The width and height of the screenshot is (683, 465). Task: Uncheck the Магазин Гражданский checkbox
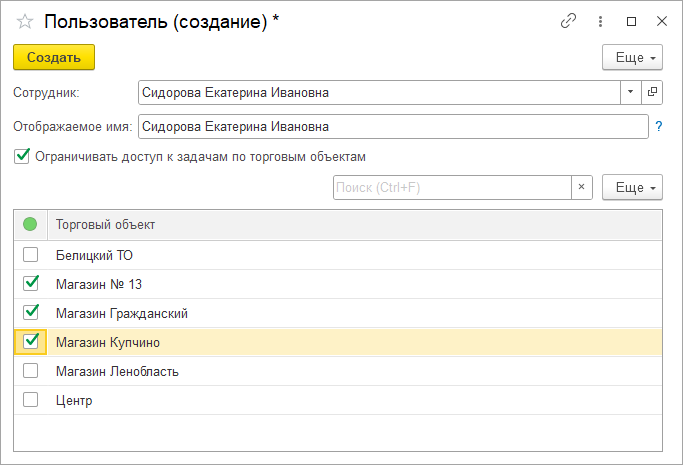tap(30, 313)
